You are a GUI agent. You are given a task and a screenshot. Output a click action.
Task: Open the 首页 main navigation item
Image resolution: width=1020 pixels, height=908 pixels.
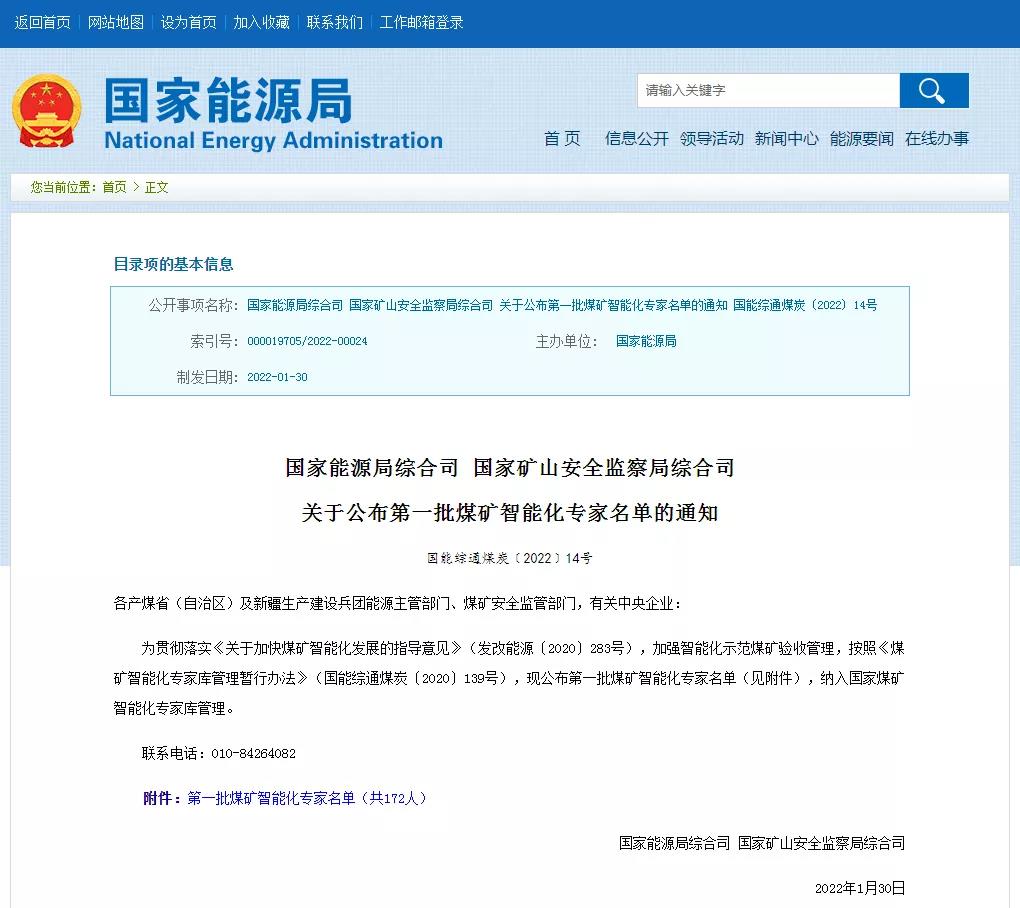point(562,139)
